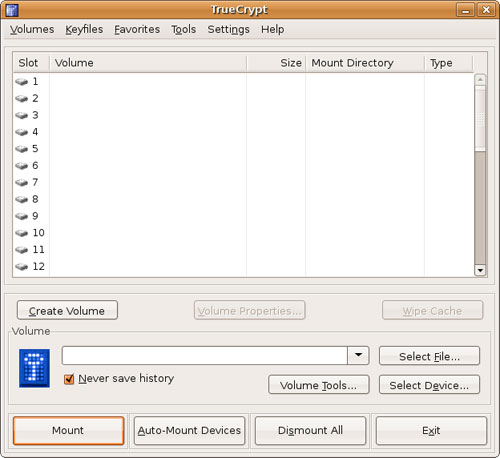Screen dimensions: 500x458
Task: Click the Create Volume button
Action: coord(67,310)
